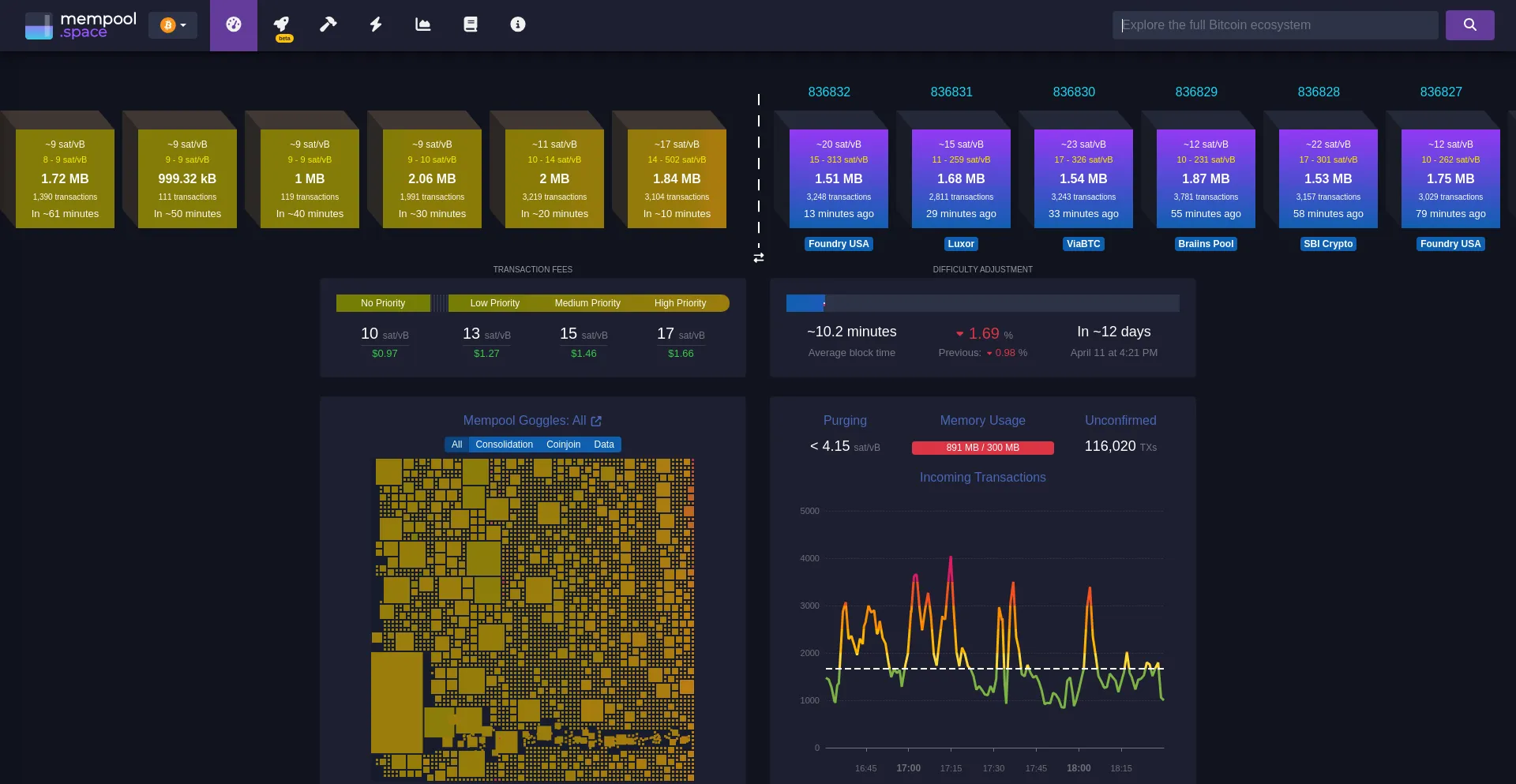The height and width of the screenshot is (784, 1516).
Task: Open the dashboard gauge icon
Action: coord(234,24)
